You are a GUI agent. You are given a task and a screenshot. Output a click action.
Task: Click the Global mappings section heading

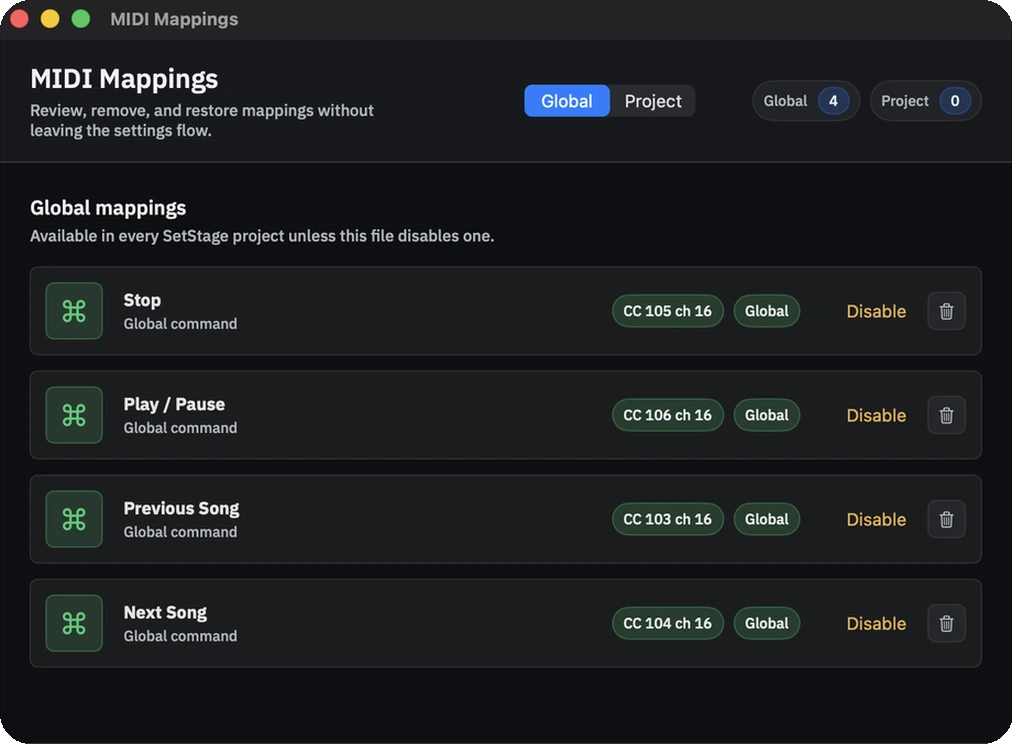click(108, 208)
